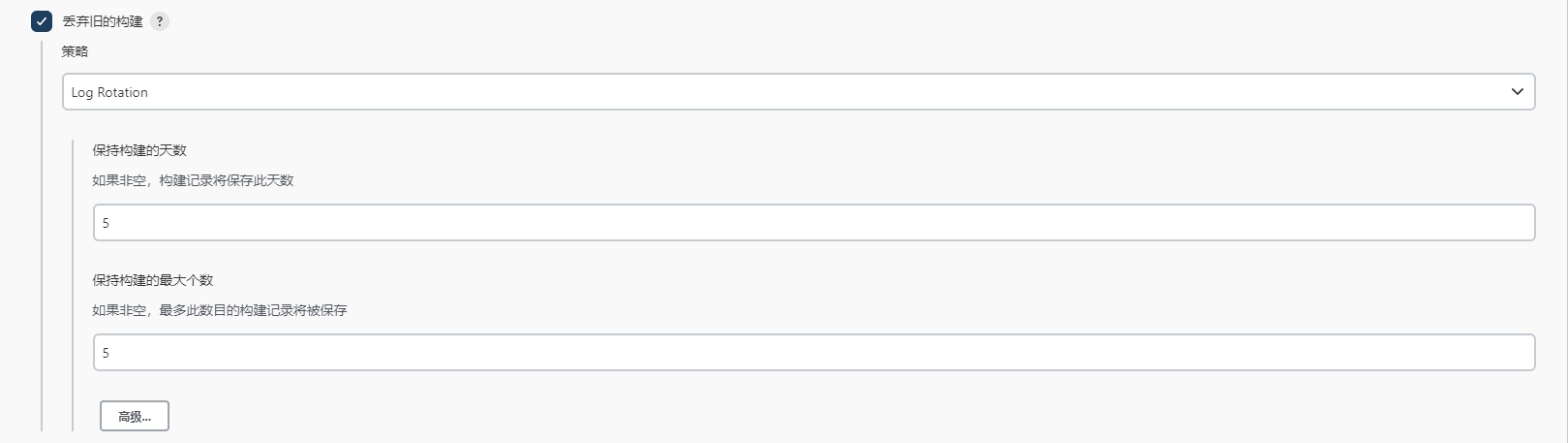Click the 保持构建的天数 label

[139, 150]
